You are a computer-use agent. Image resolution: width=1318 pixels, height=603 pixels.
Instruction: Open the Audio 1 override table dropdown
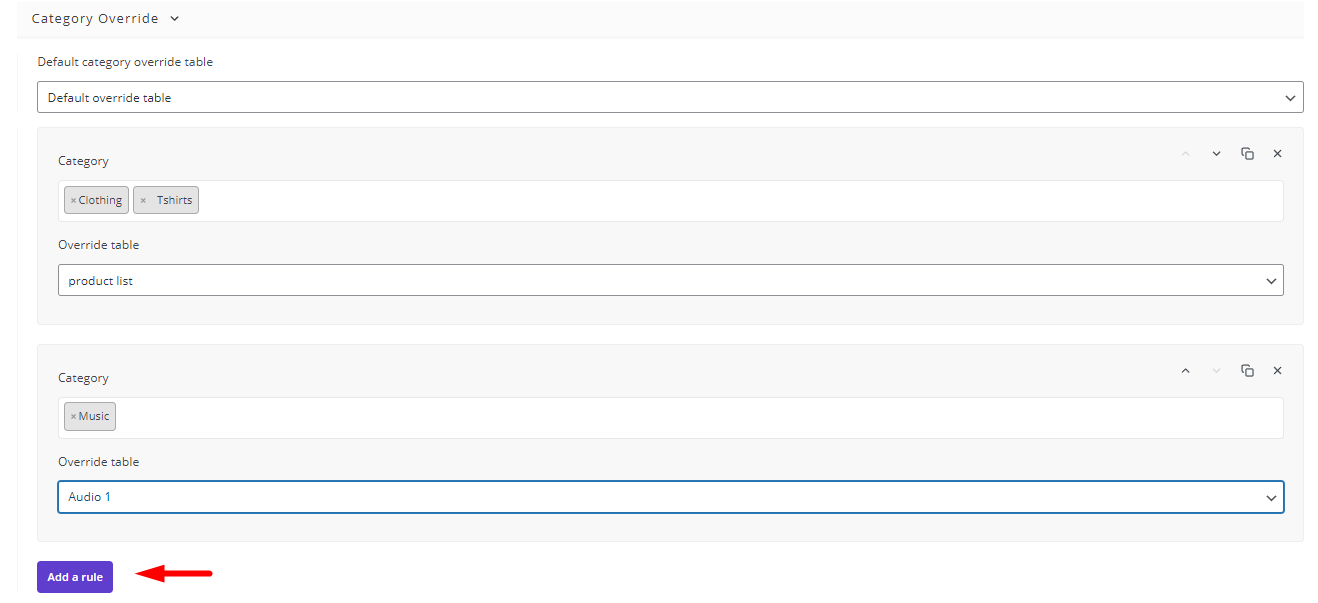670,497
